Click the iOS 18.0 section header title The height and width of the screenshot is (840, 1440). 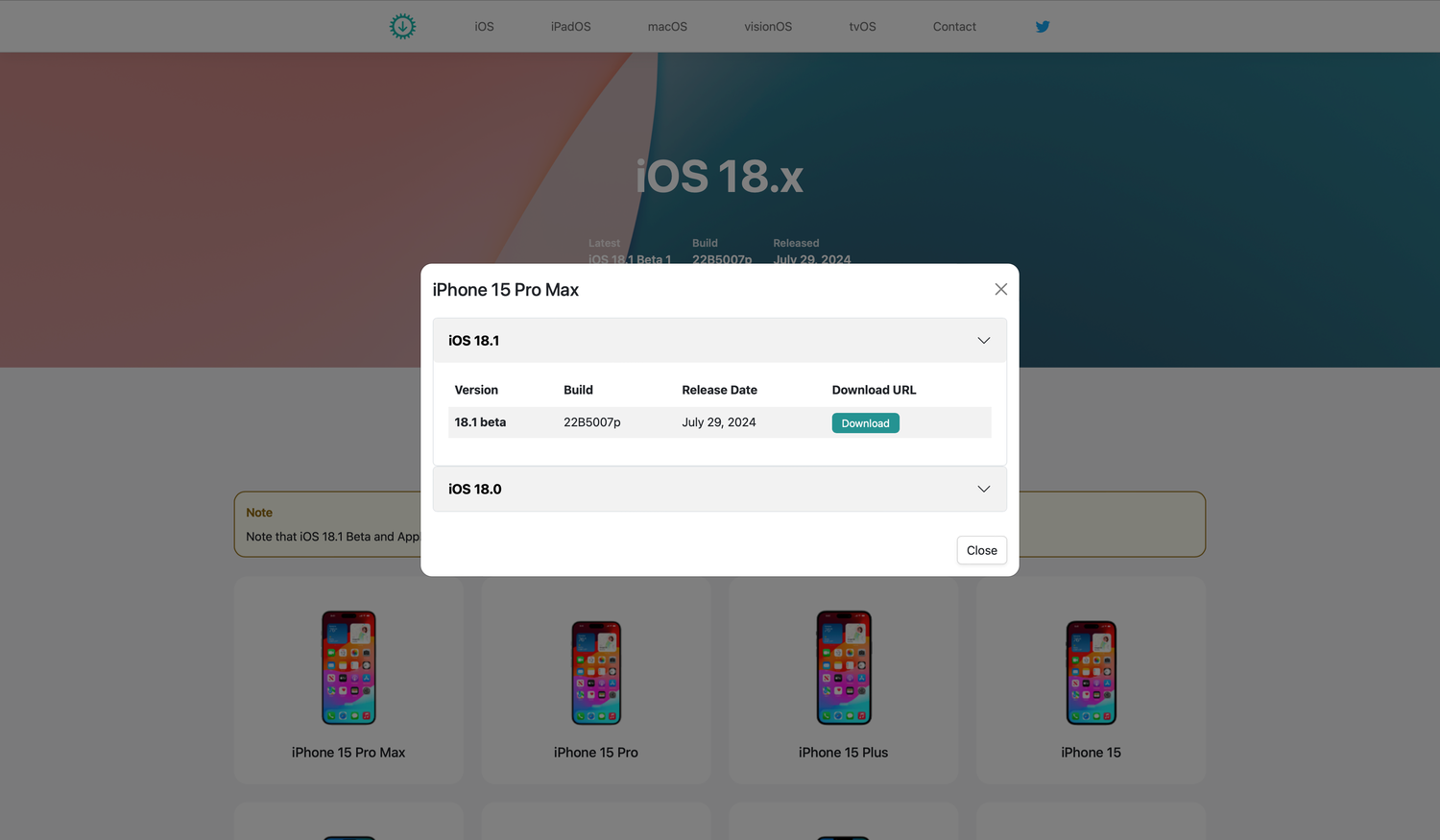pos(474,489)
